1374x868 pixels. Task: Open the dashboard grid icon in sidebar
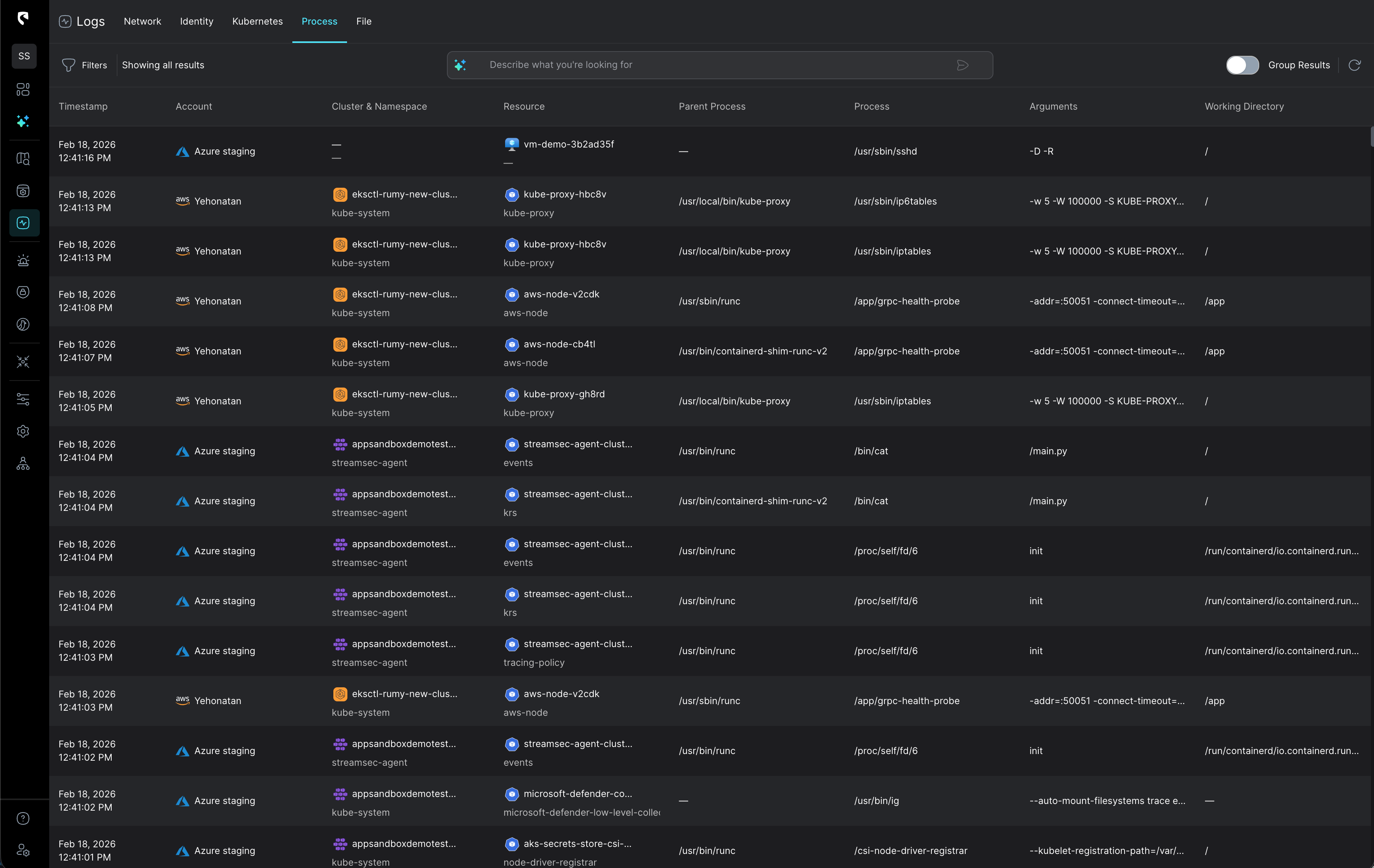coord(23,89)
